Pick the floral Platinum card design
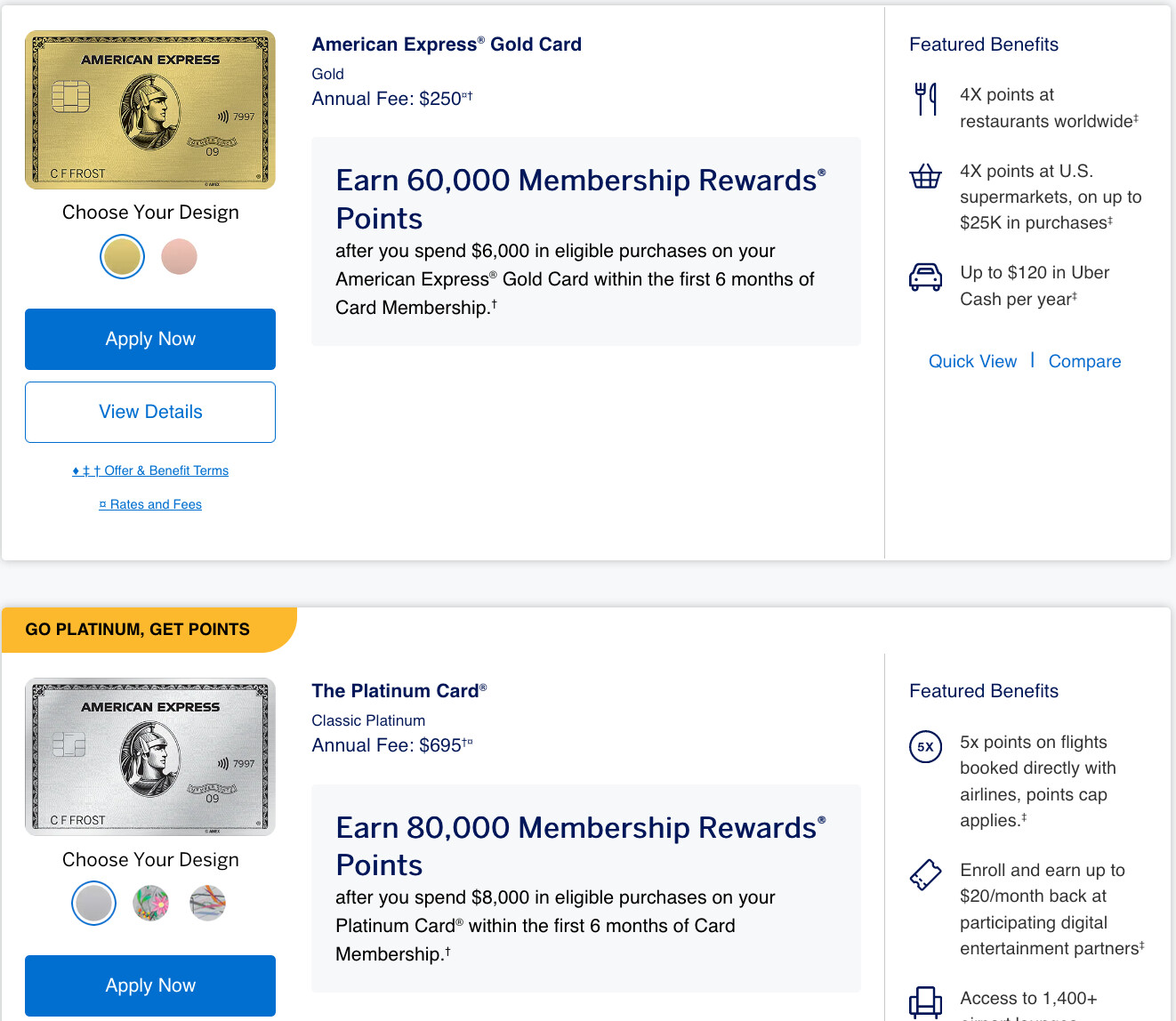 tap(150, 904)
